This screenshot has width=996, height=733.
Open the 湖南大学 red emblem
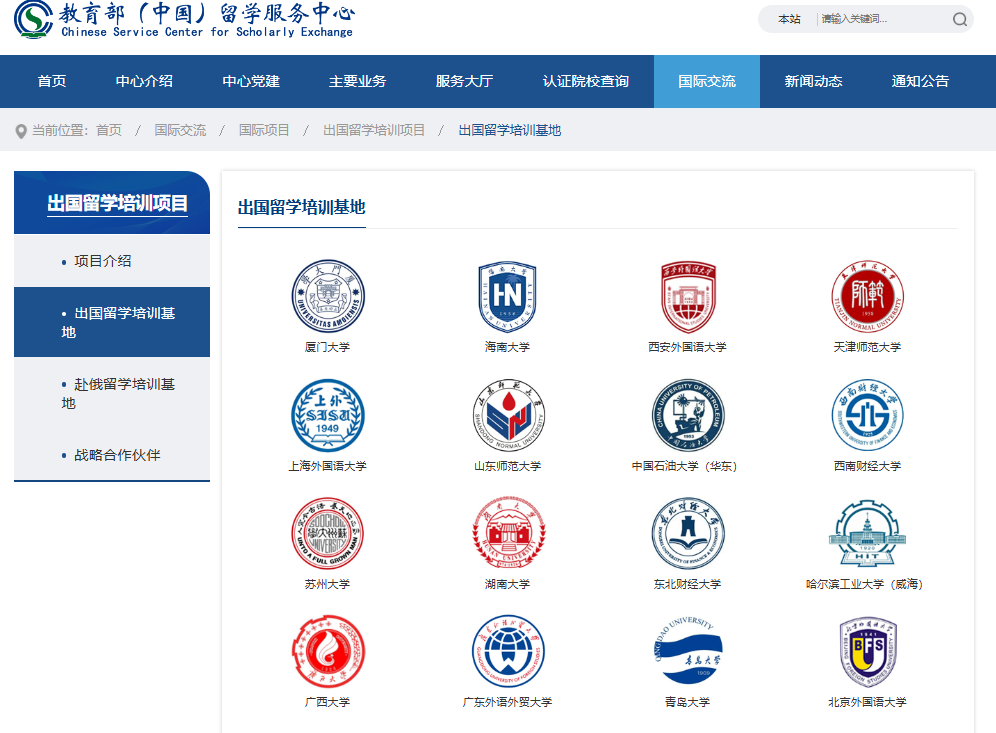coord(508,534)
